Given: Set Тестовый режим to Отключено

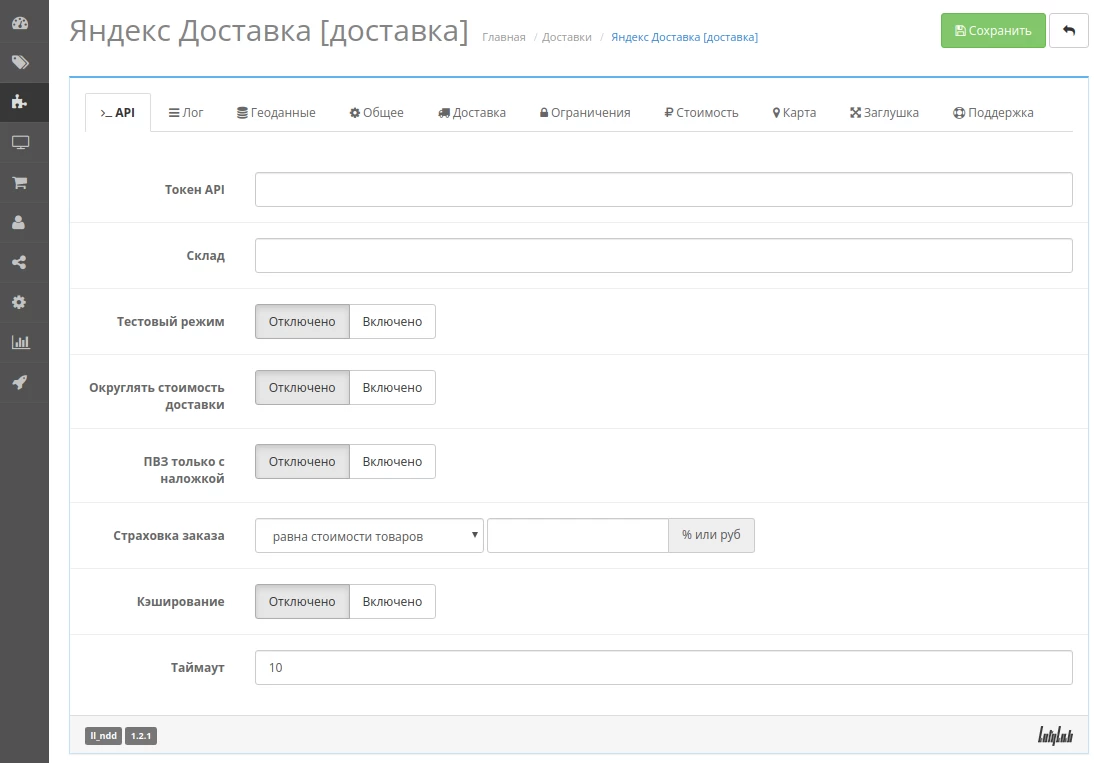Looking at the screenshot, I should click(x=302, y=322).
